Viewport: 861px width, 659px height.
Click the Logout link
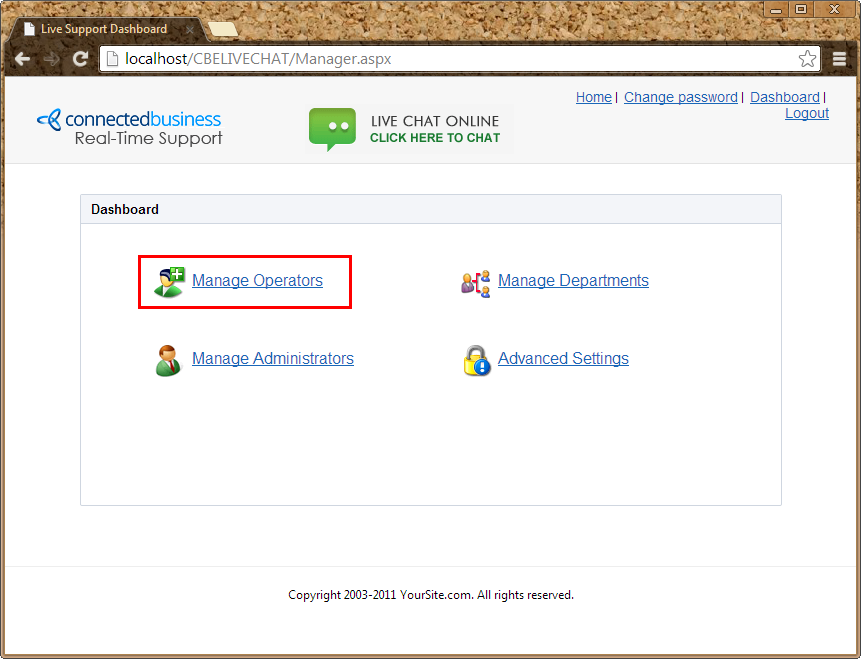tap(807, 113)
